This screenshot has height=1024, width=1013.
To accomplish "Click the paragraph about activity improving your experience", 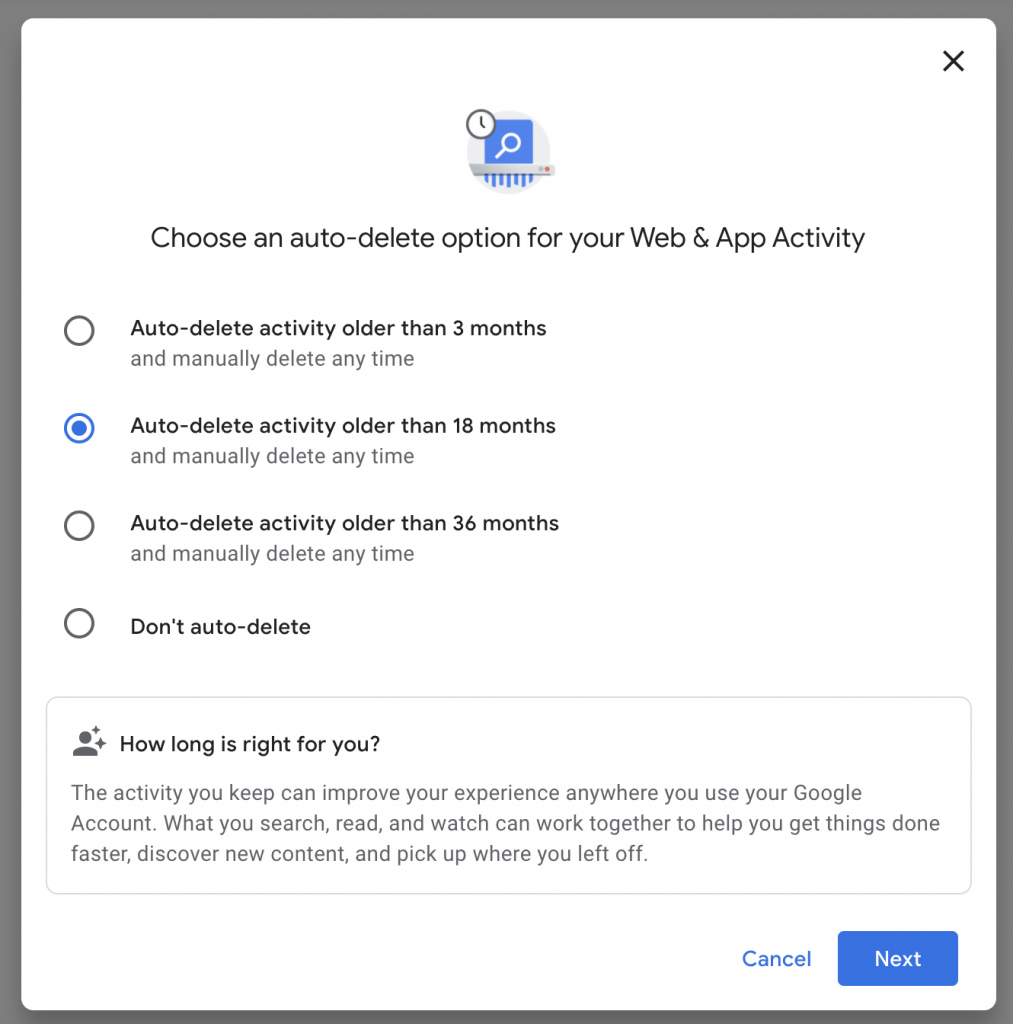I will [505, 824].
